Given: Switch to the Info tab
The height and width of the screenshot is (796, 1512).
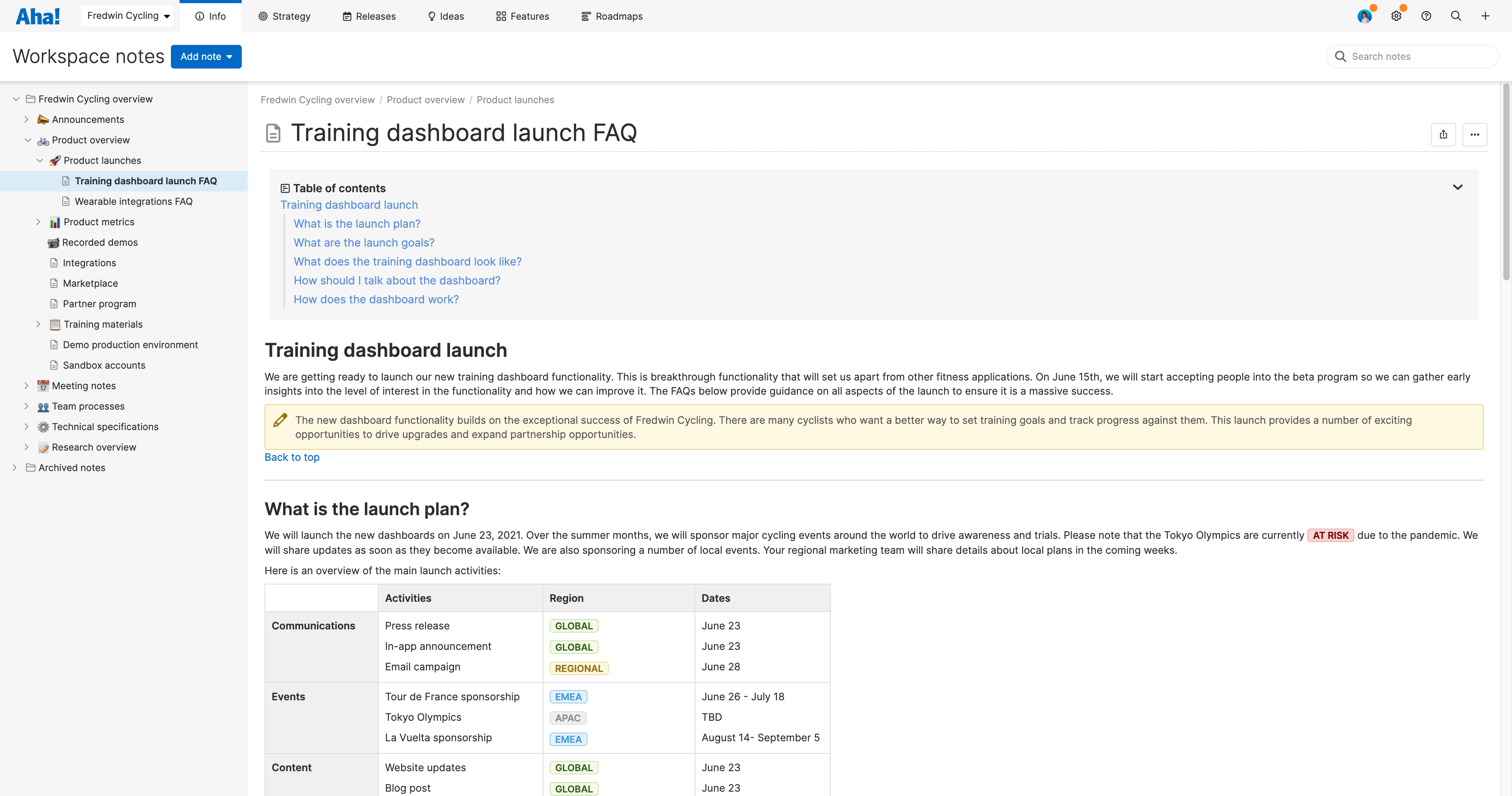Looking at the screenshot, I should click(210, 16).
